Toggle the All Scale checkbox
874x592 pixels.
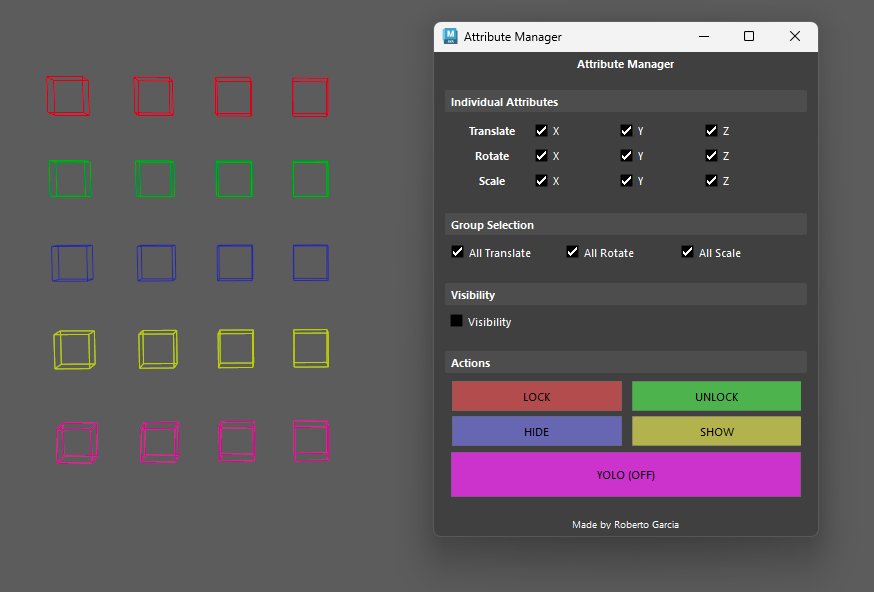(x=687, y=252)
